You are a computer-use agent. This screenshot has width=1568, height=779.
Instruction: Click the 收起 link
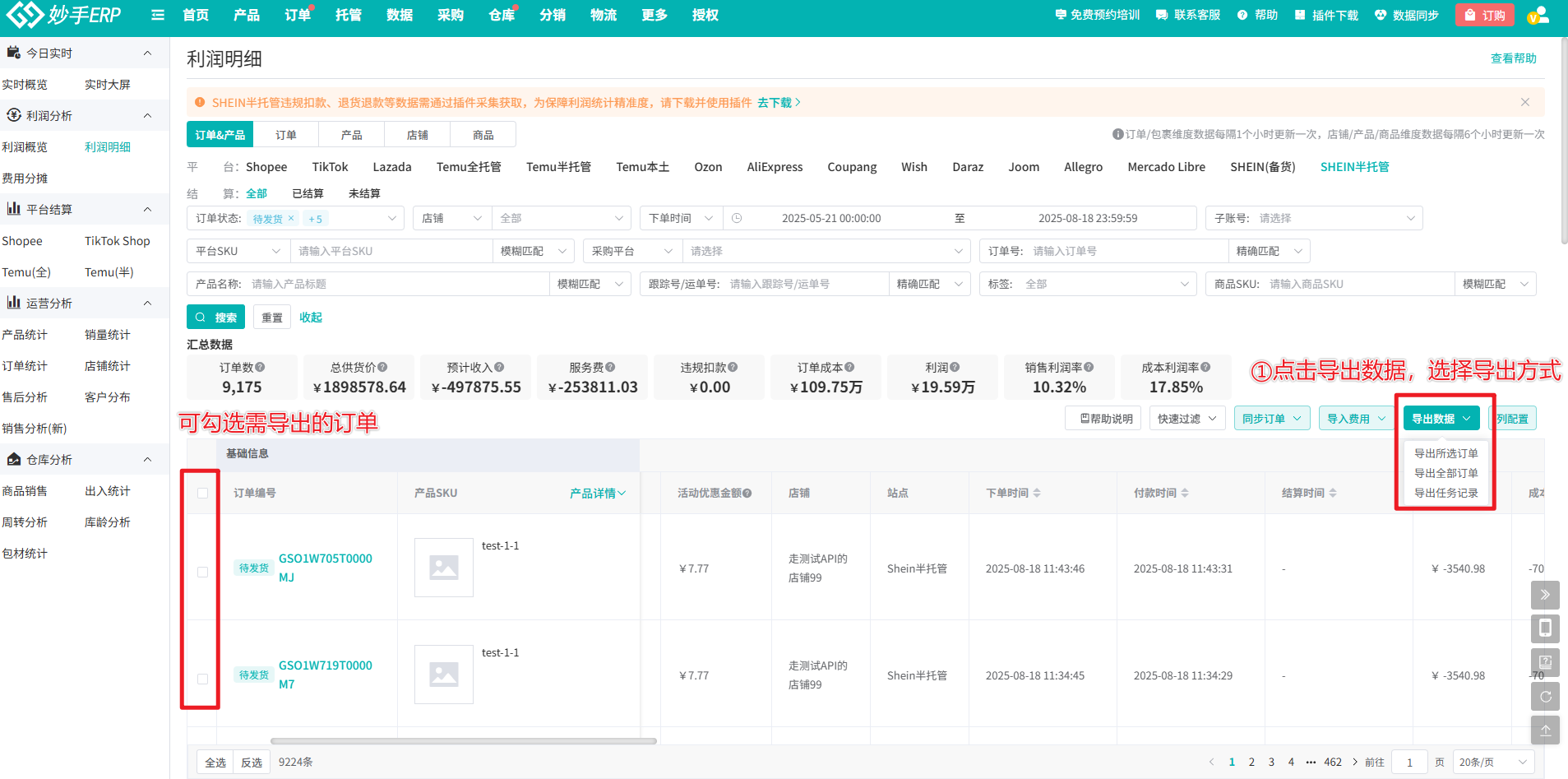tap(311, 317)
